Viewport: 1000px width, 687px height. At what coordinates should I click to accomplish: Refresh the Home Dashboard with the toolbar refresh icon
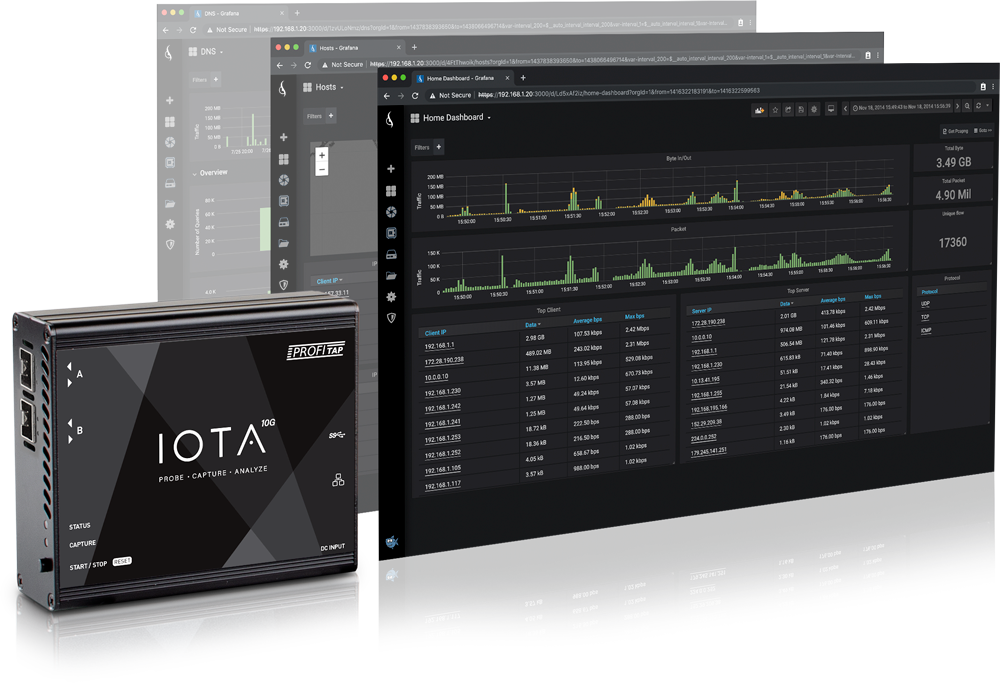pos(978,106)
